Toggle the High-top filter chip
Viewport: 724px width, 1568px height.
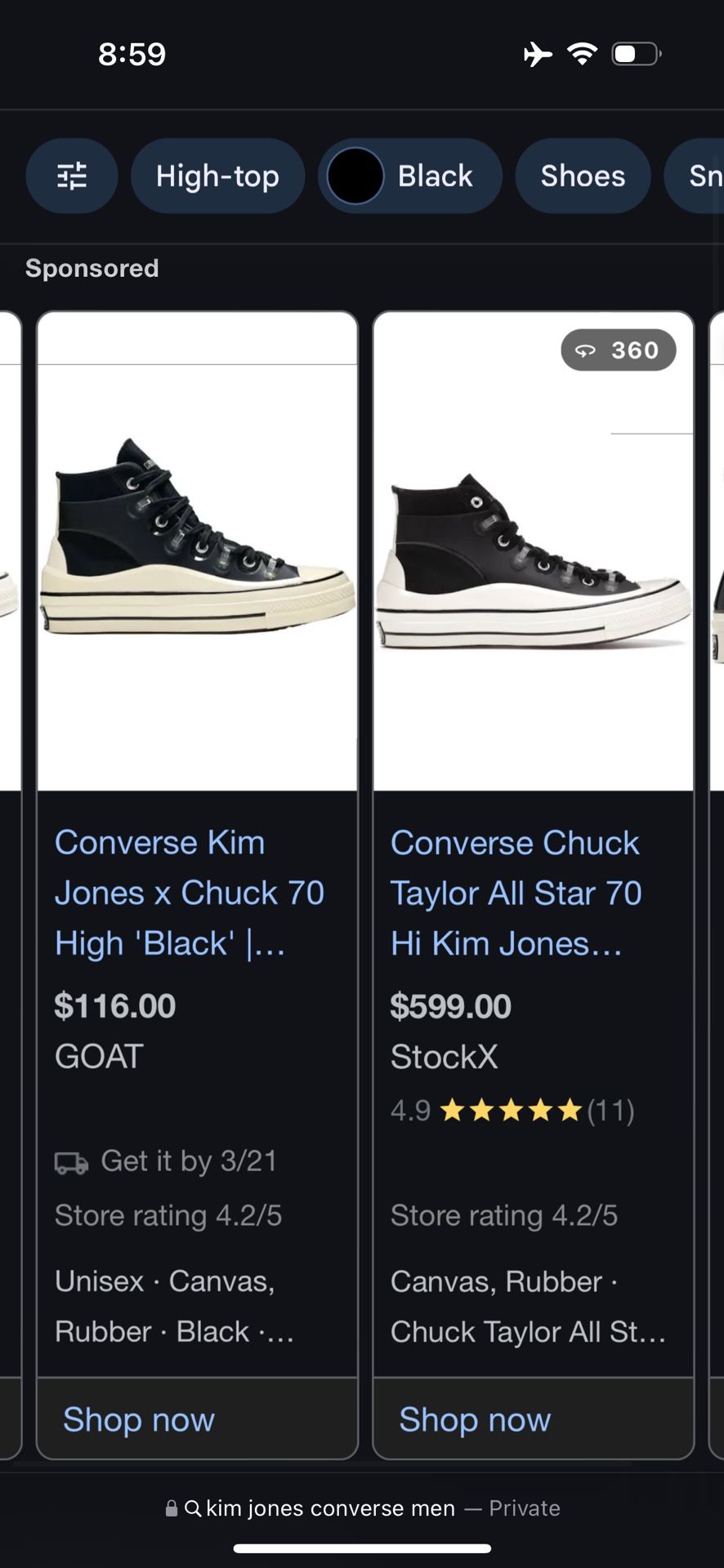[217, 176]
